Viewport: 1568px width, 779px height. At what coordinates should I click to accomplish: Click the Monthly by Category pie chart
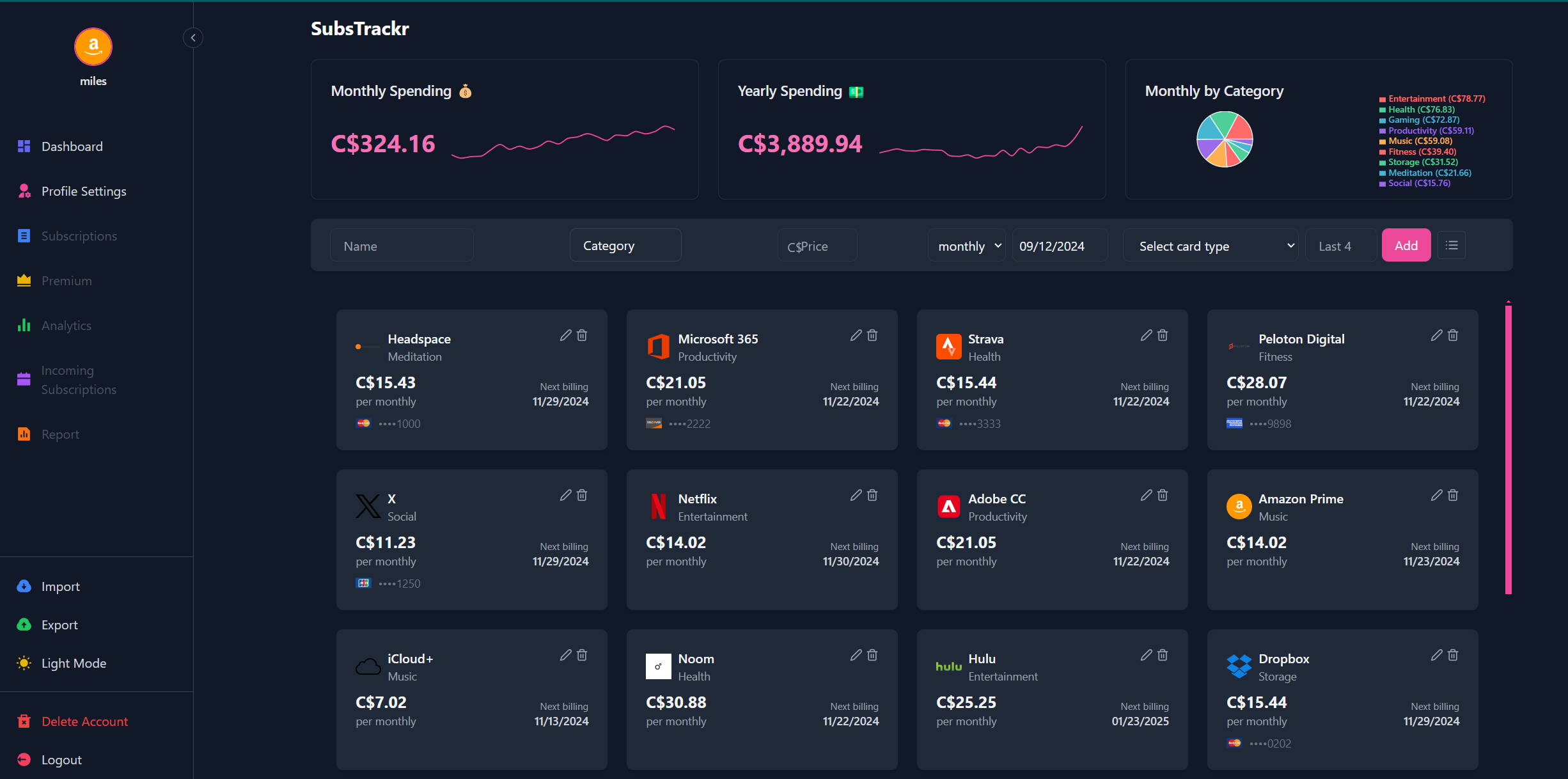(x=1225, y=139)
